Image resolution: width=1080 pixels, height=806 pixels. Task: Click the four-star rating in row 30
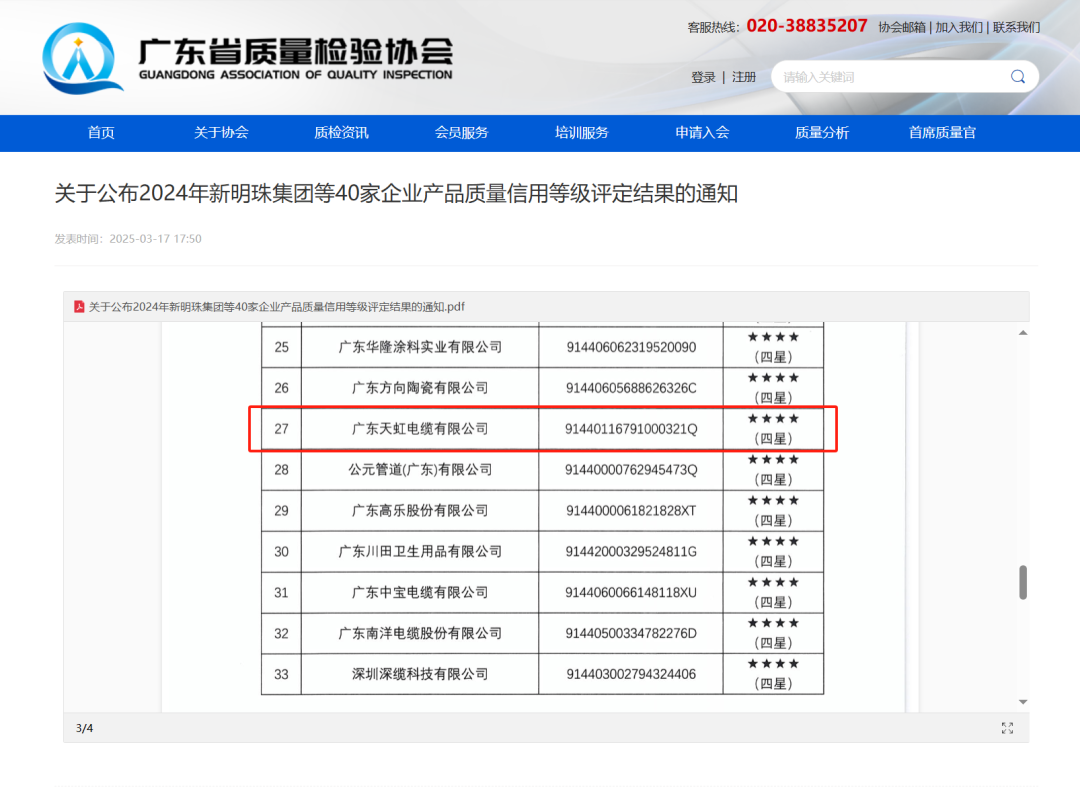point(773,551)
